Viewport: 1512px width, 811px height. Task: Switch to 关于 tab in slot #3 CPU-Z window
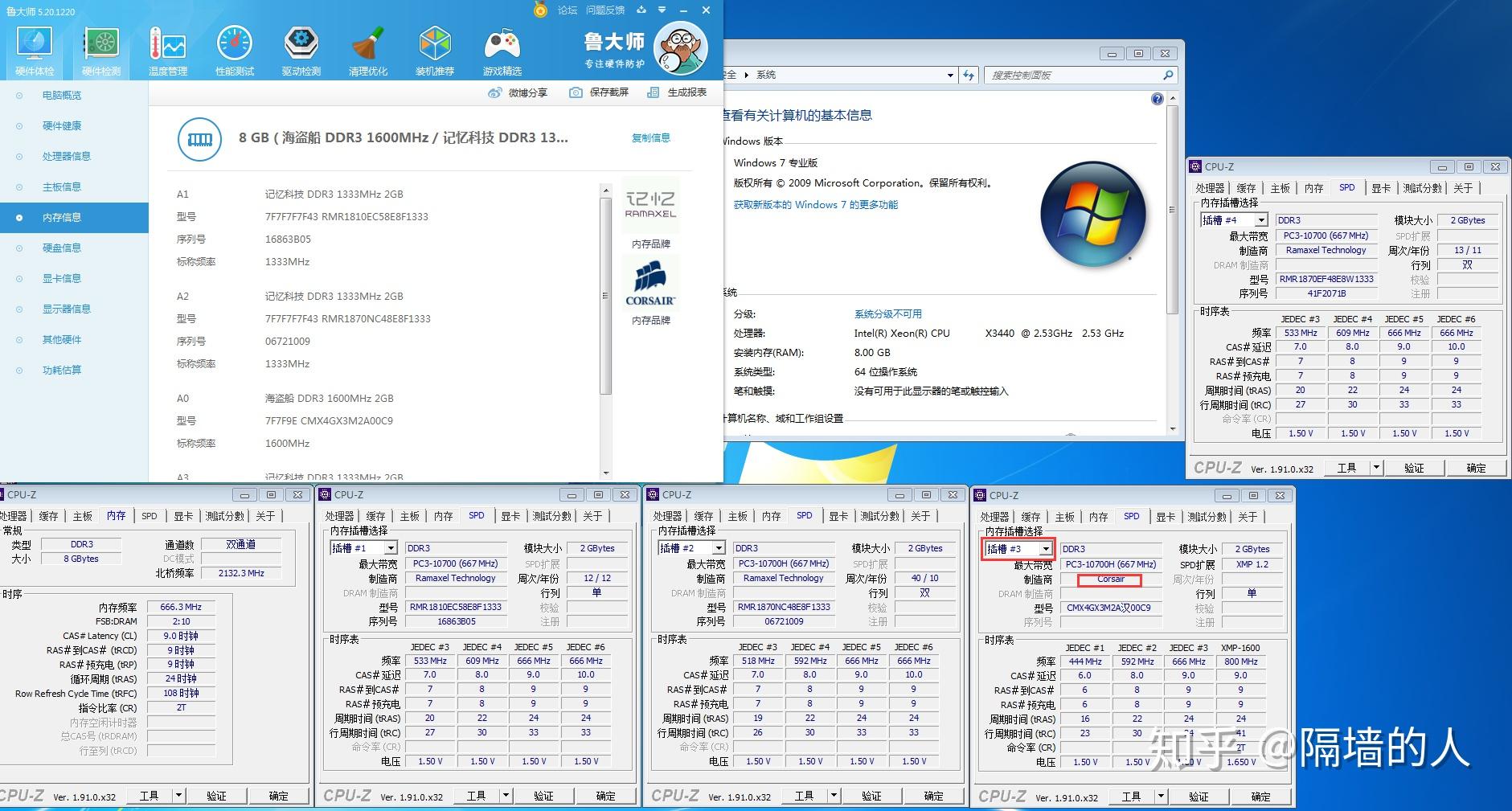coord(1248,517)
